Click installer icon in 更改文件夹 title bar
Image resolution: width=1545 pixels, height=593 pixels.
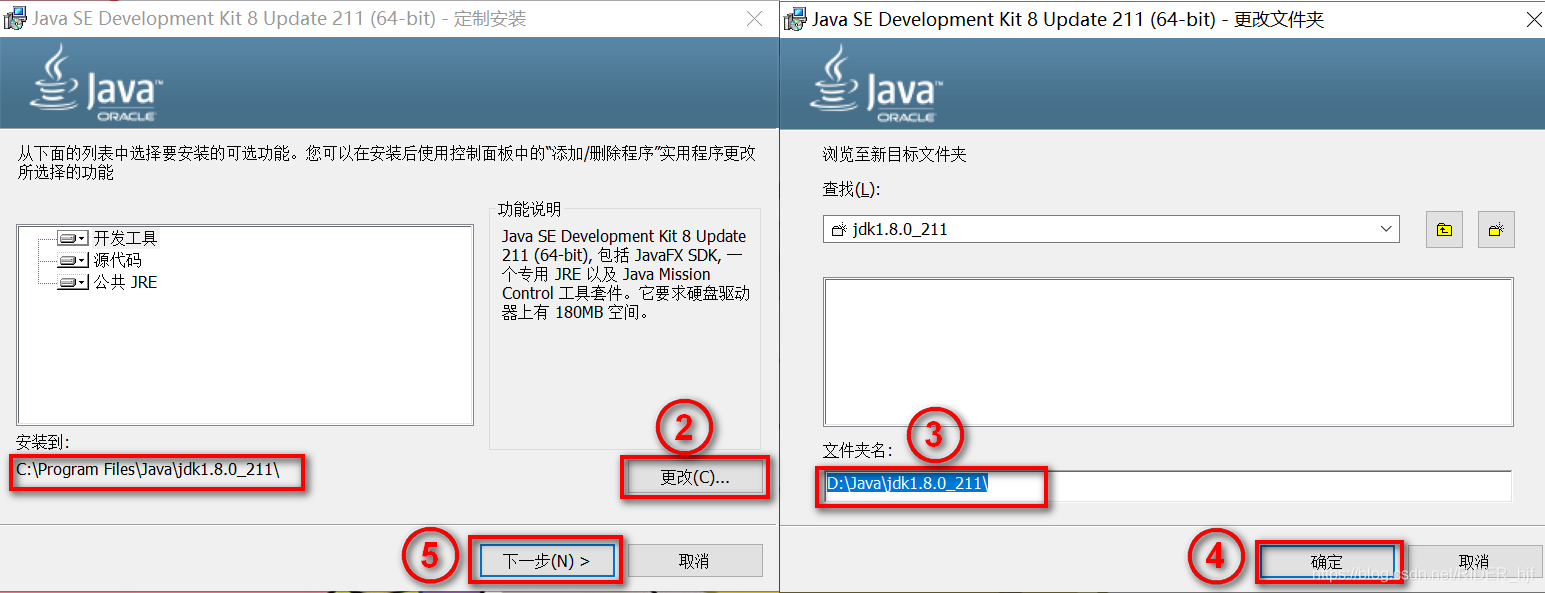[796, 18]
